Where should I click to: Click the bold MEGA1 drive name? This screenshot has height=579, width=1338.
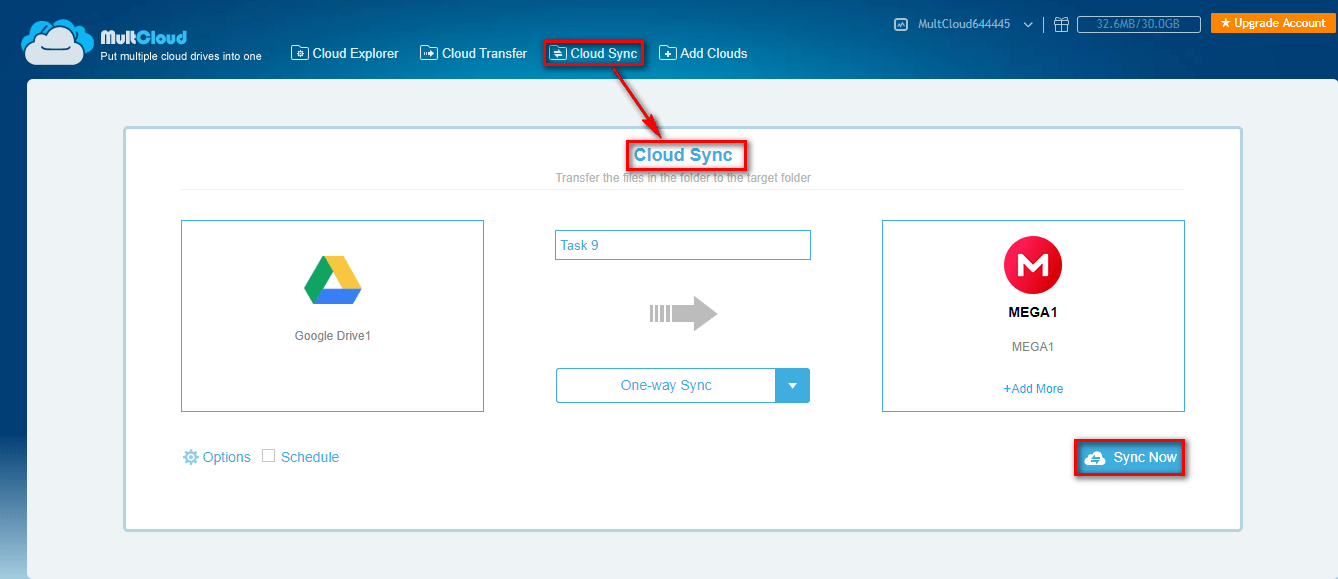[x=1033, y=312]
